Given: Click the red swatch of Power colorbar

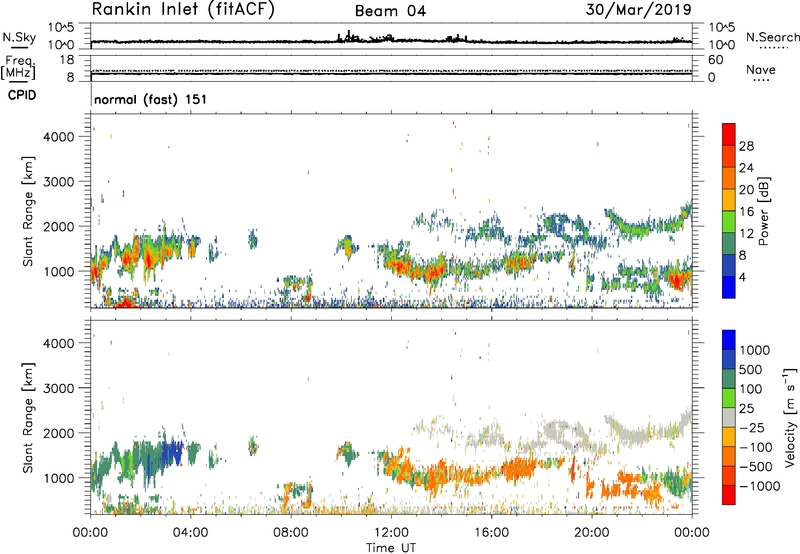Looking at the screenshot, I should (729, 134).
